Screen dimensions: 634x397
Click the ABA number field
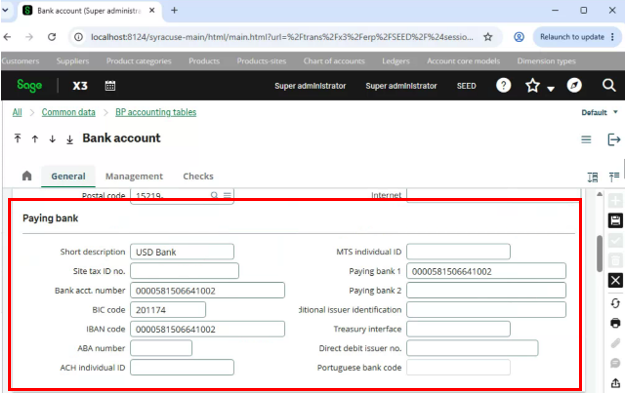(x=161, y=348)
